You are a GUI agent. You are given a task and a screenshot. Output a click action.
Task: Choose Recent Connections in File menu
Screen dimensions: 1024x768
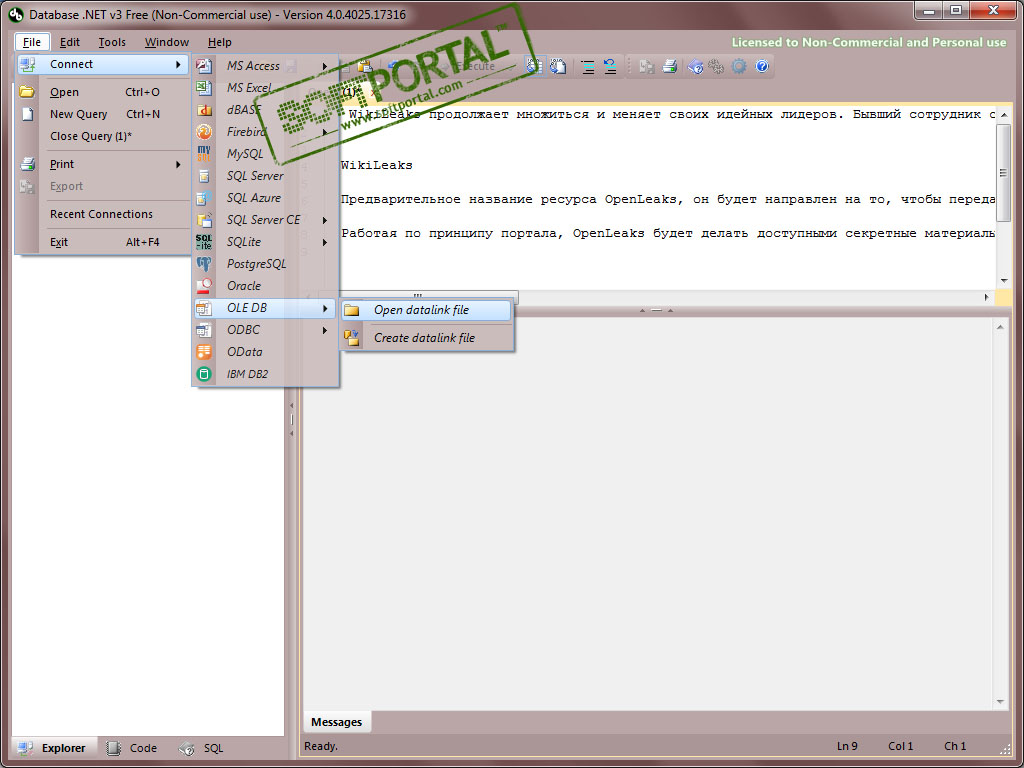click(102, 214)
